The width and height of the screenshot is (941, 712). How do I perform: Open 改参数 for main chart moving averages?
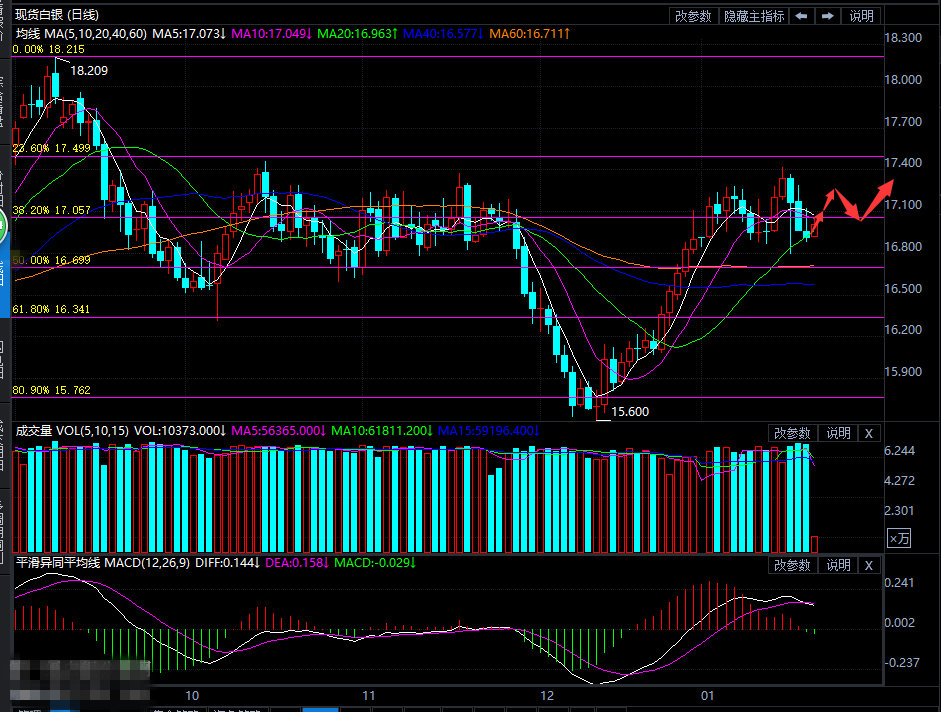coord(693,16)
